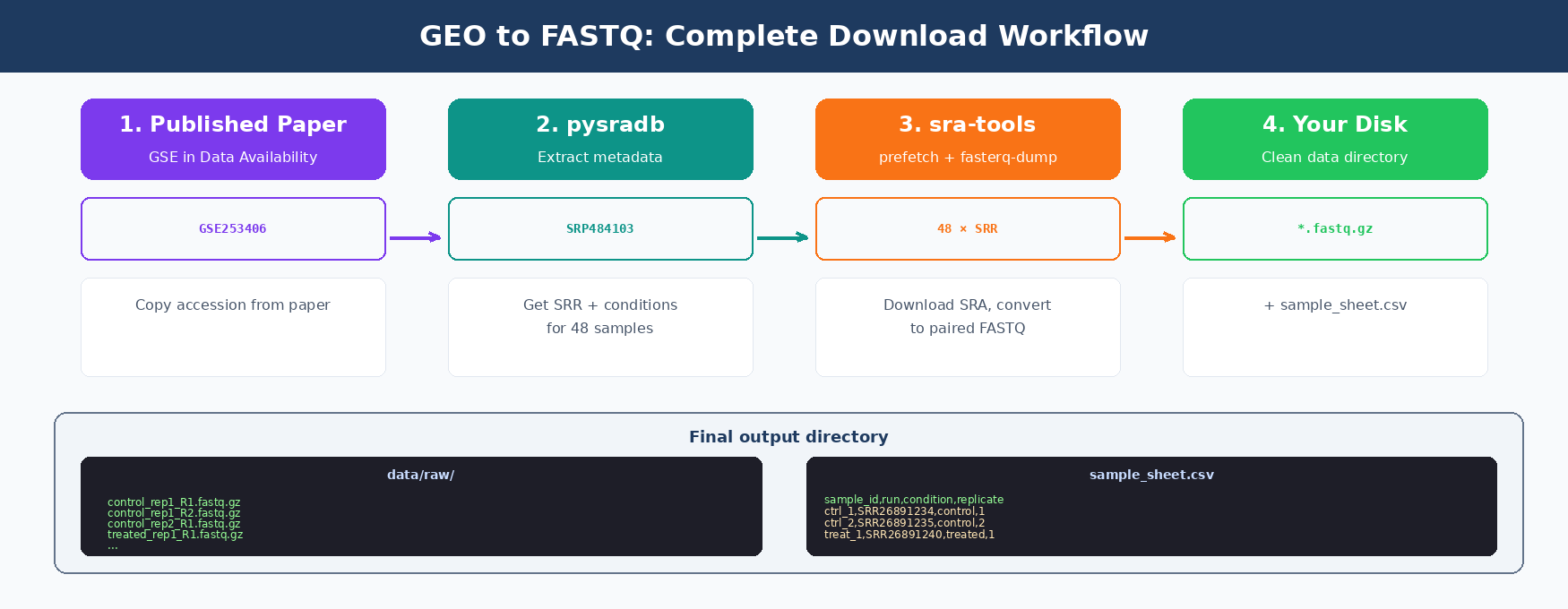Screen dimensions: 1568x609
Task: Select the '4. Your Disk' heading
Action: pyautogui.click(x=1335, y=124)
